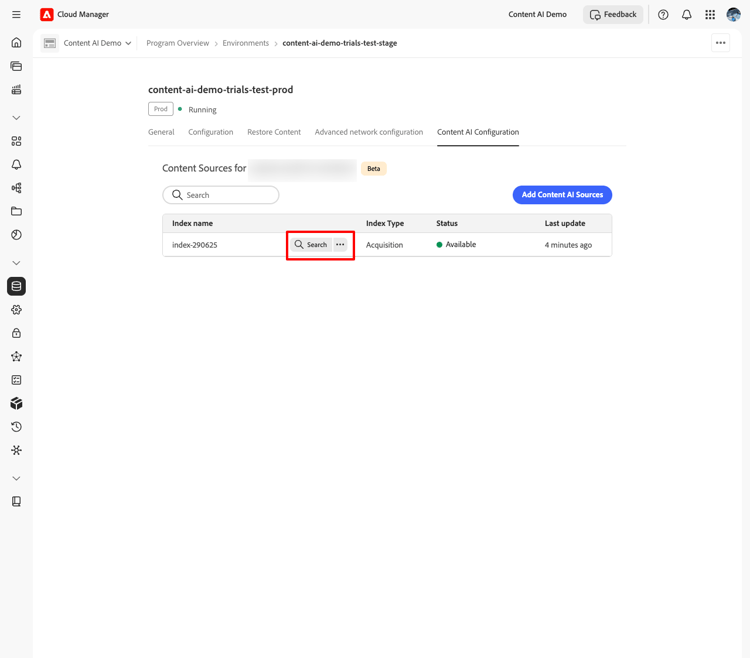The height and width of the screenshot is (658, 750).
Task: Open the Restore Content tab
Action: [274, 132]
